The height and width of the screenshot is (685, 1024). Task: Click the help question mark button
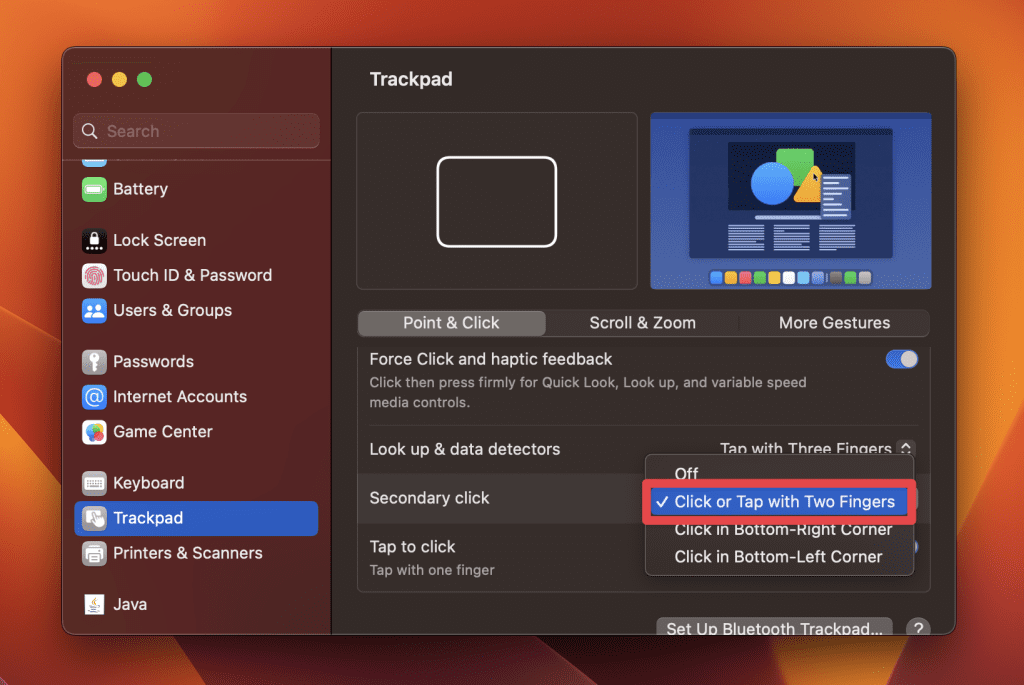click(917, 628)
